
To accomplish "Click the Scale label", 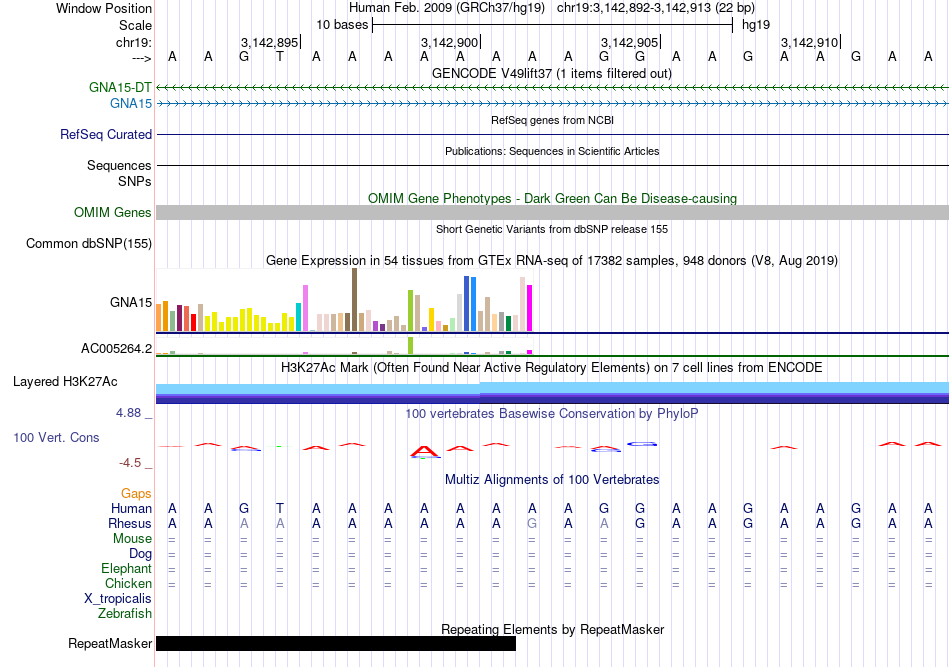I will pyautogui.click(x=135, y=25).
